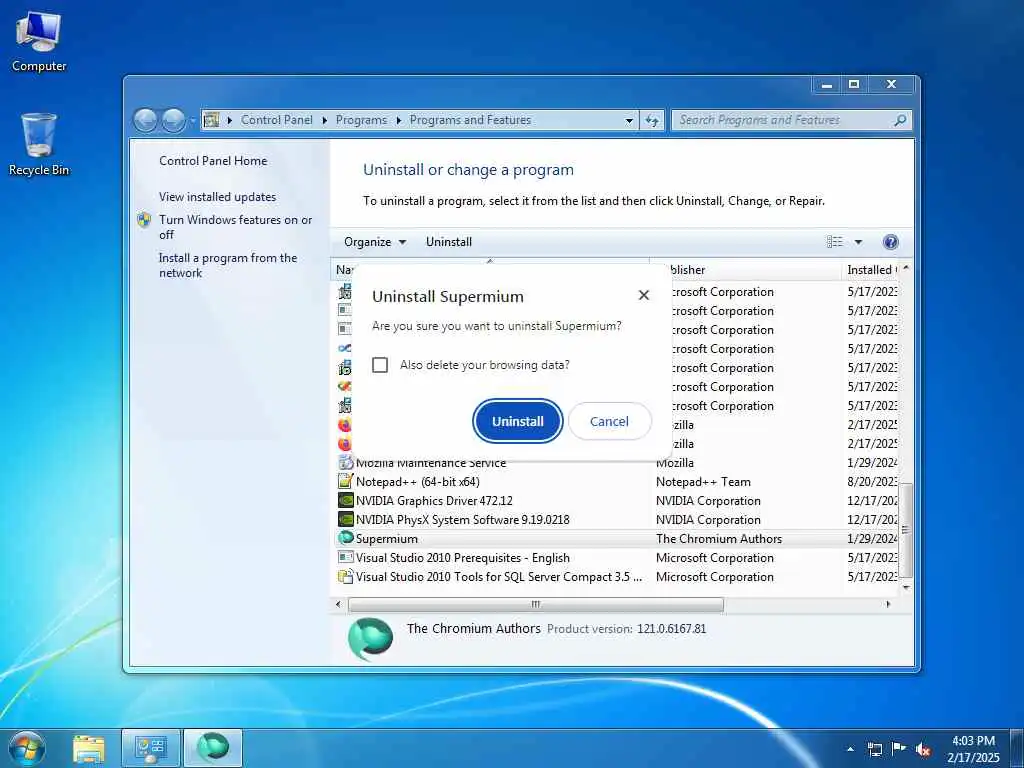Click the network tray icon
The height and width of the screenshot is (768, 1024).
[x=874, y=749]
